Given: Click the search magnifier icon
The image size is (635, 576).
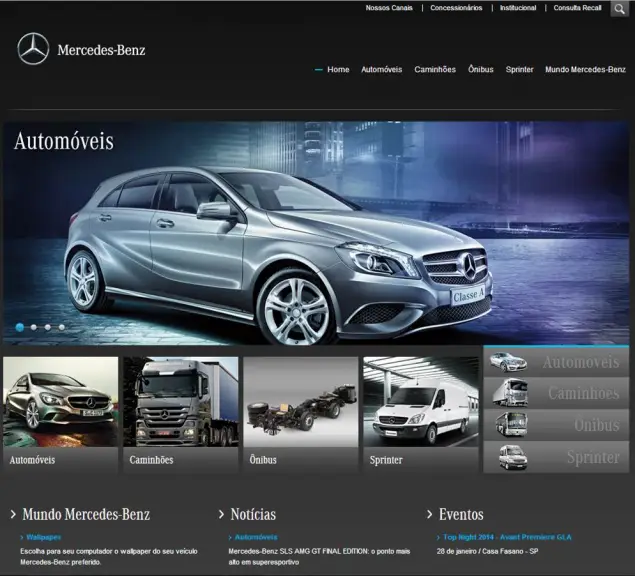Looking at the screenshot, I should [619, 9].
